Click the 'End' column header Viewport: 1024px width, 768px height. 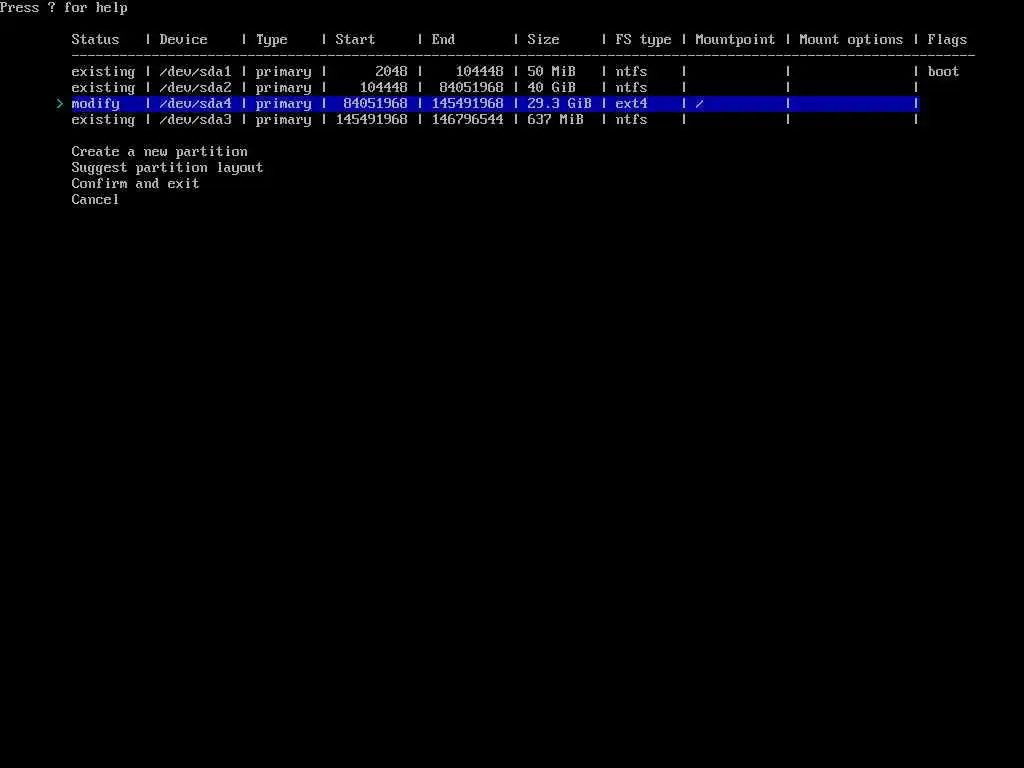click(x=443, y=40)
